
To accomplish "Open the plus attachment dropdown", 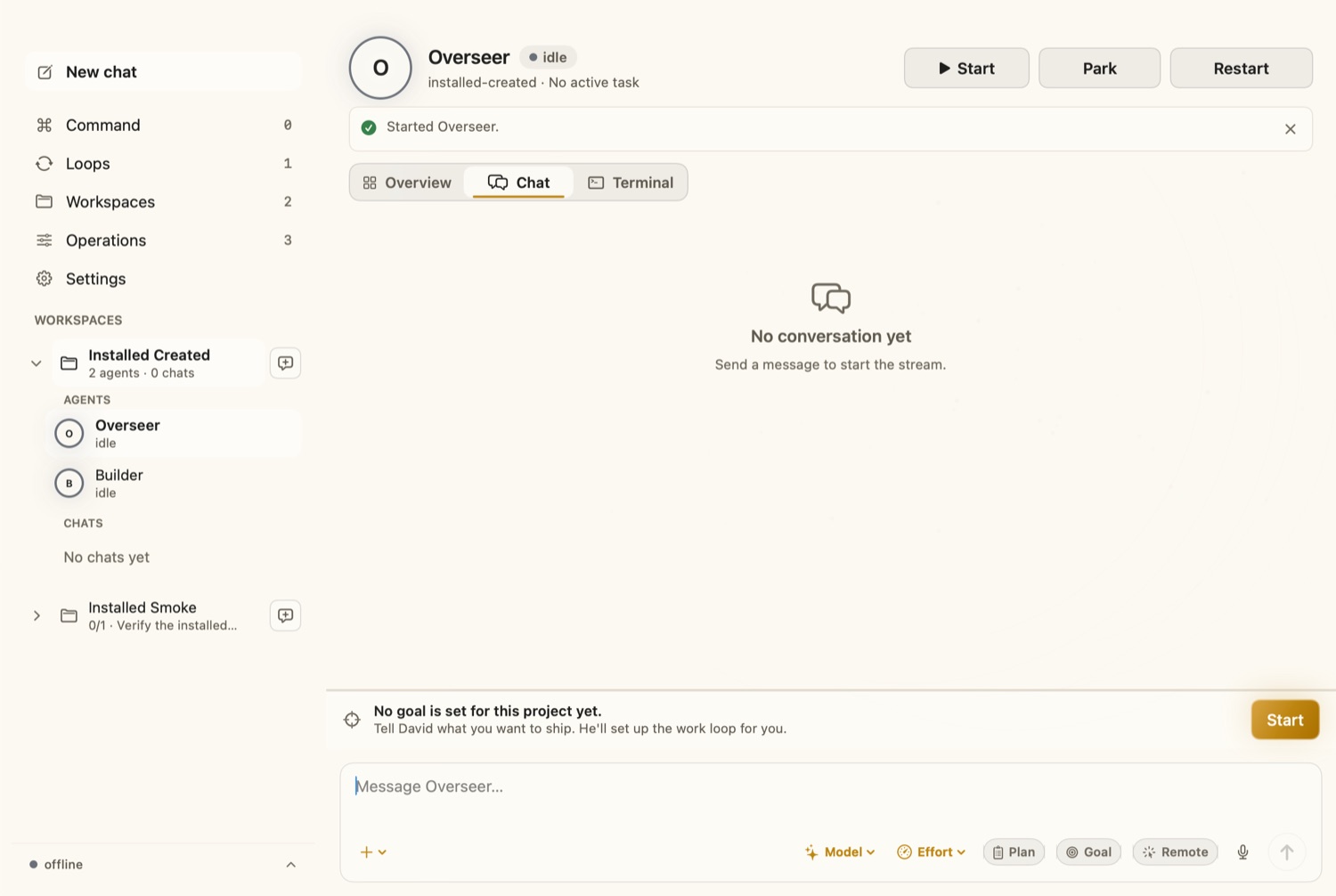I will 373,852.
